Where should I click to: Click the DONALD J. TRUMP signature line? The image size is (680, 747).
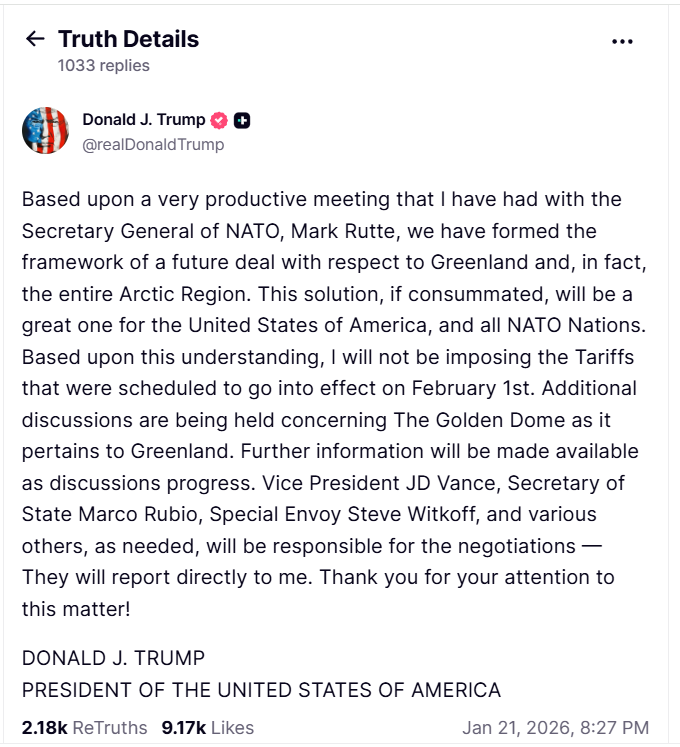[113, 658]
